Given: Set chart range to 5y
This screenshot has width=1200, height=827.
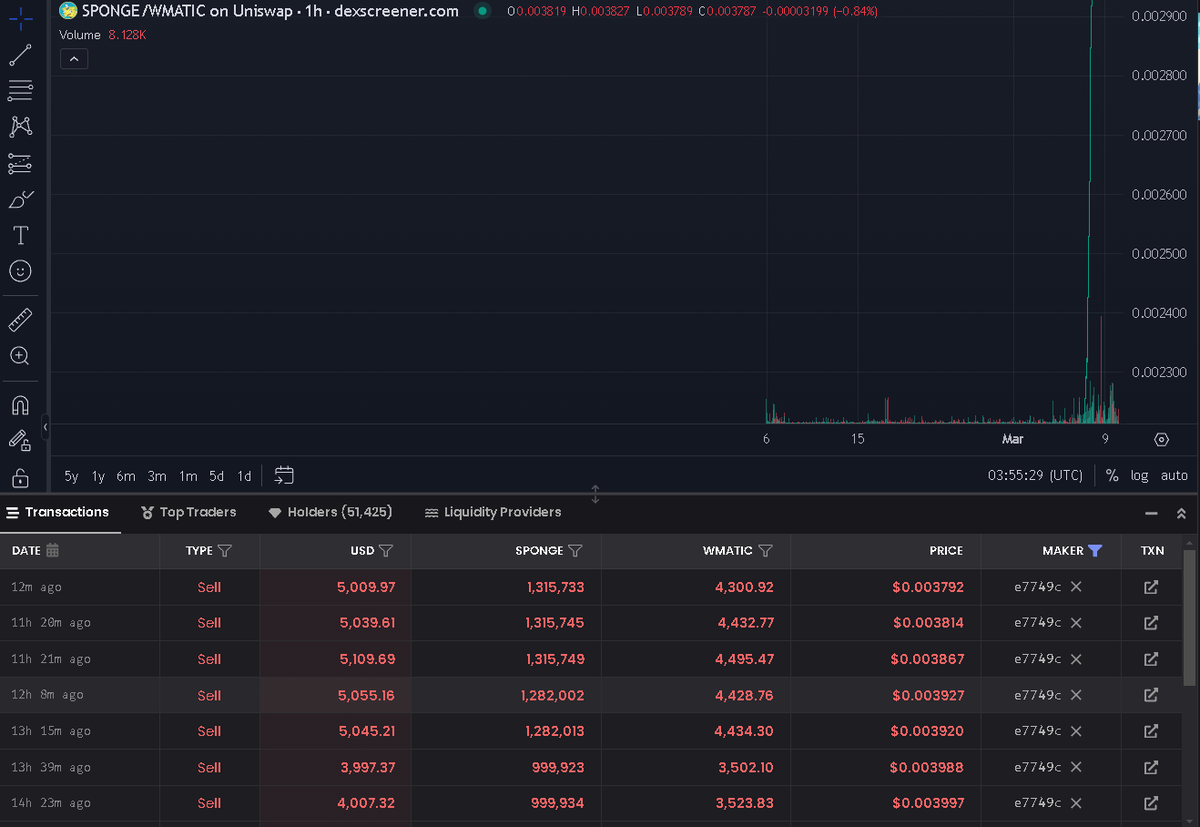Looking at the screenshot, I should tap(71, 476).
